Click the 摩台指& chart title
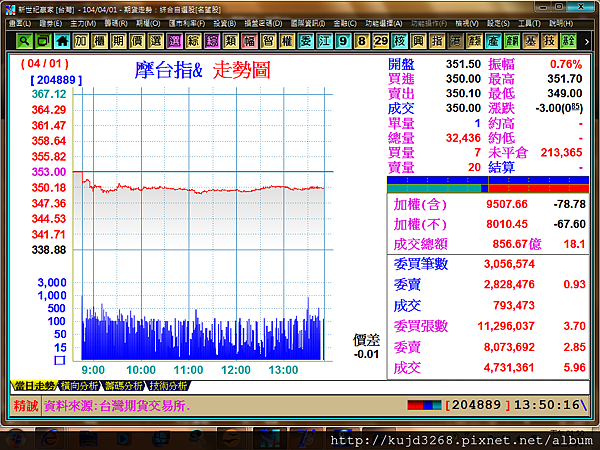The width and height of the screenshot is (600, 450). (x=168, y=70)
